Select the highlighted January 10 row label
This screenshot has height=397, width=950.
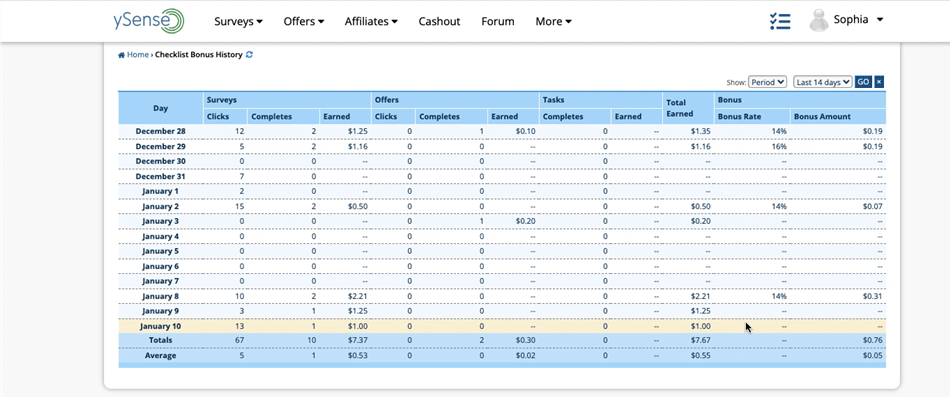click(161, 326)
